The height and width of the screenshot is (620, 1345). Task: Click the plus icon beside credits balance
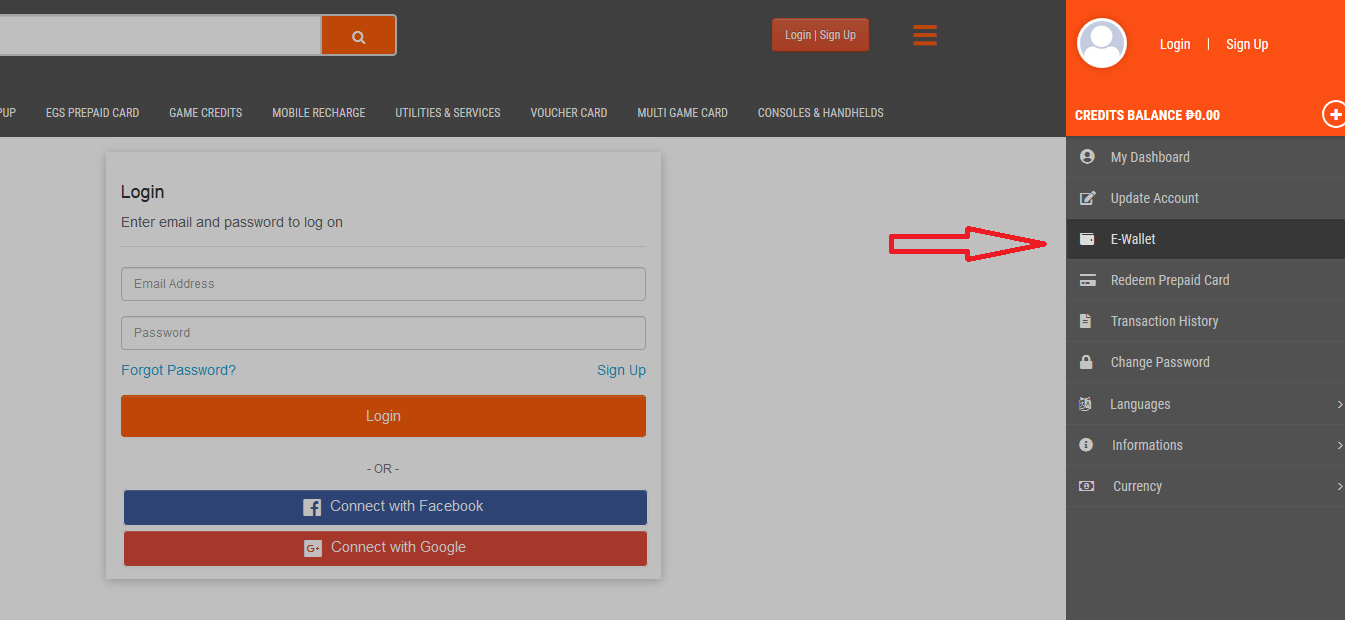click(1335, 114)
